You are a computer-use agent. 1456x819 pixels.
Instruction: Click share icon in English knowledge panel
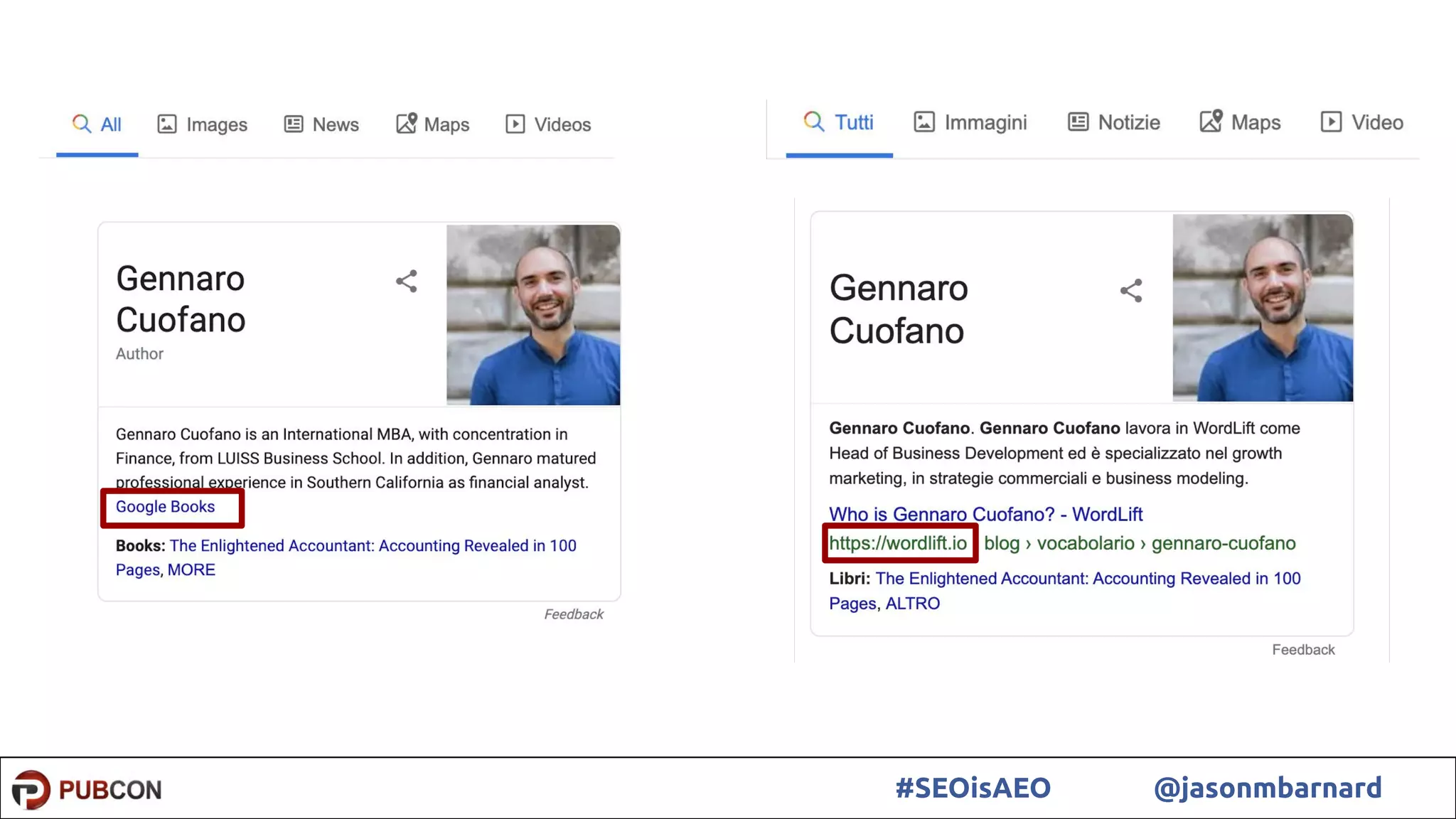point(407,282)
